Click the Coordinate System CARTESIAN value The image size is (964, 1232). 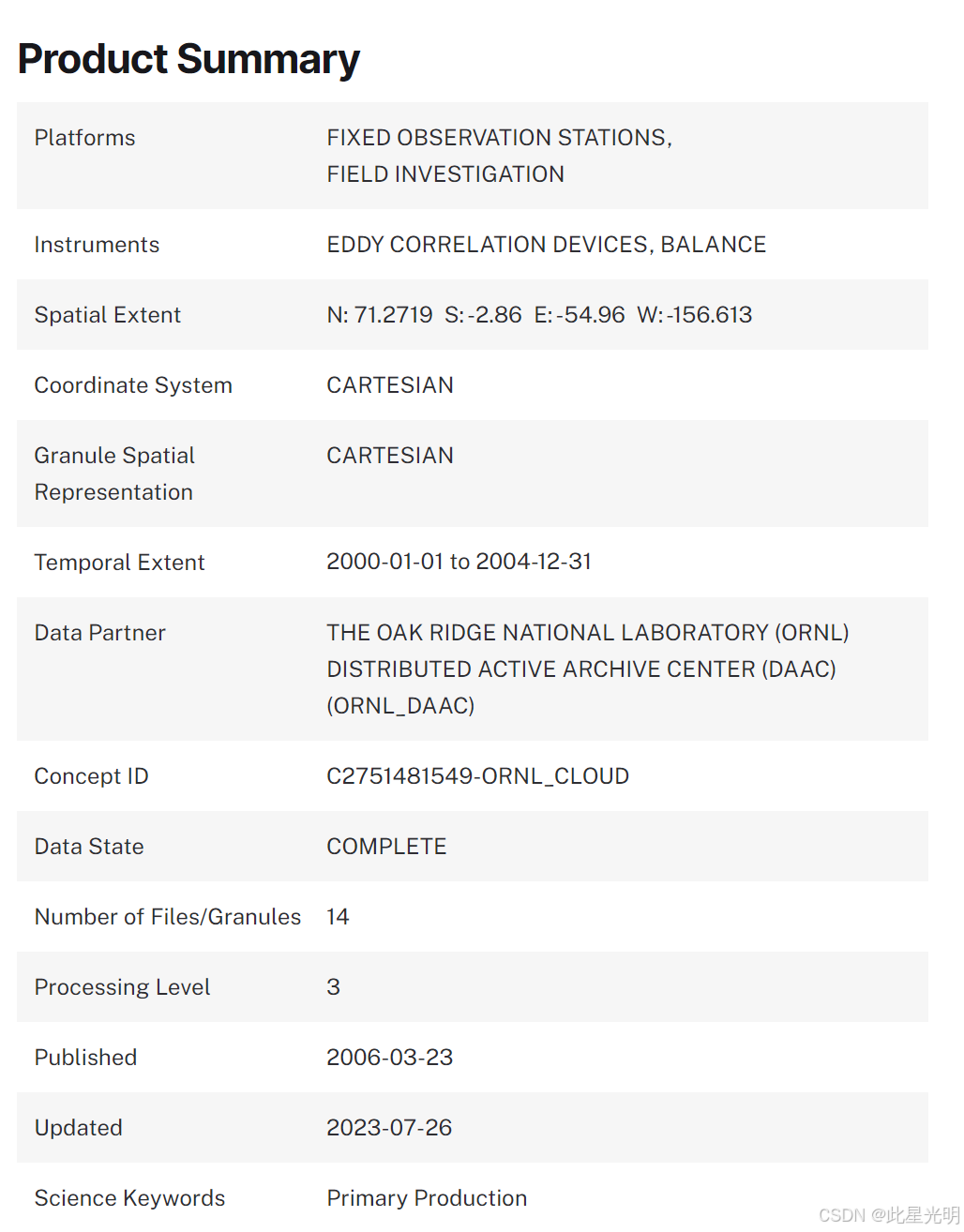[390, 385]
